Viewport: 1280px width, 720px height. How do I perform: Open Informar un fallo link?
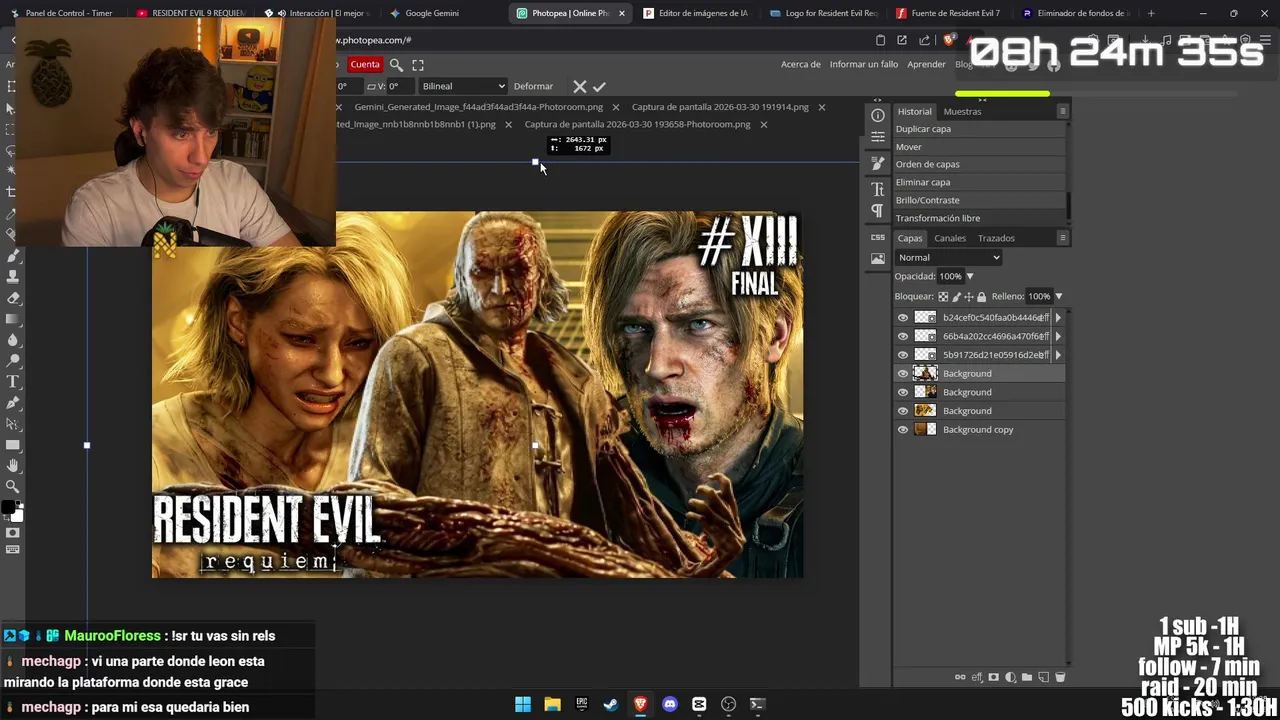pos(864,65)
